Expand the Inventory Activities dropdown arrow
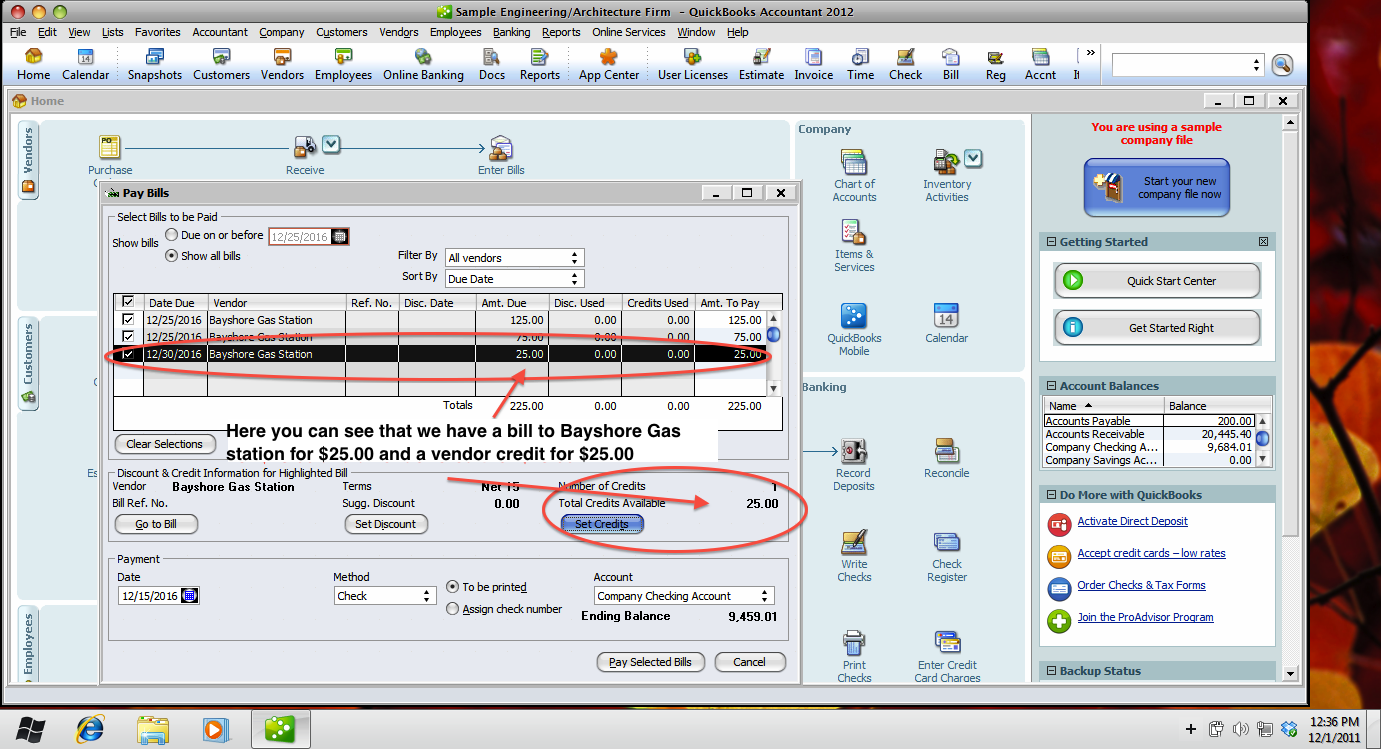Image resolution: width=1381 pixels, height=749 pixels. pos(973,159)
